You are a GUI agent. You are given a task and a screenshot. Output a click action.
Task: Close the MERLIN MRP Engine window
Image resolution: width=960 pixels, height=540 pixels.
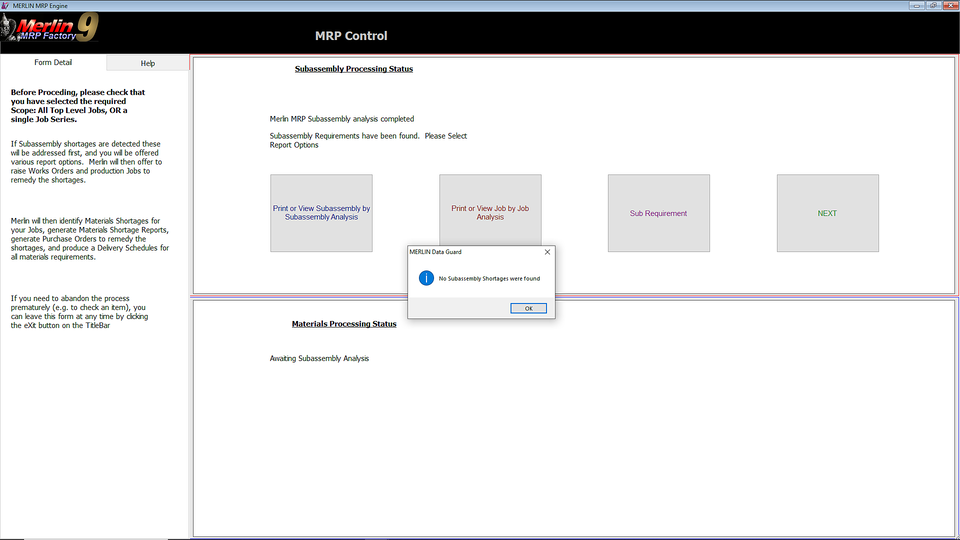click(949, 5)
